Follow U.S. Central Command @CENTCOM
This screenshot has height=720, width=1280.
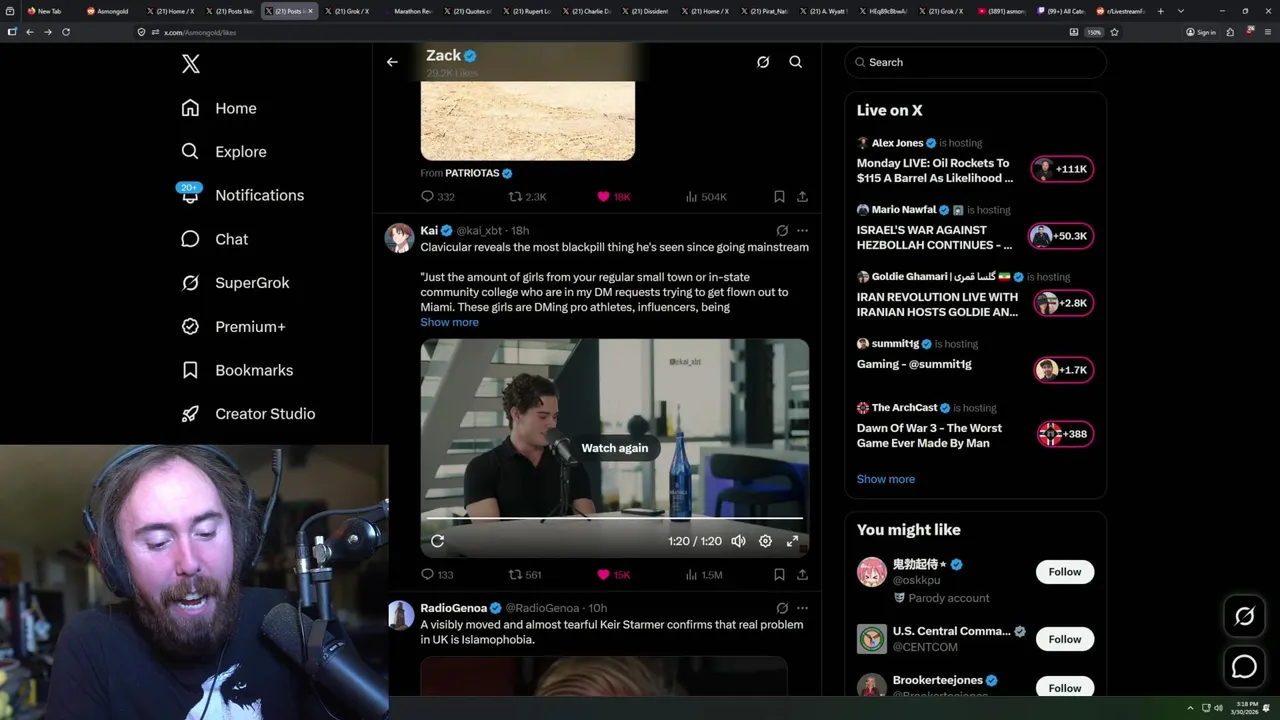click(x=1065, y=639)
